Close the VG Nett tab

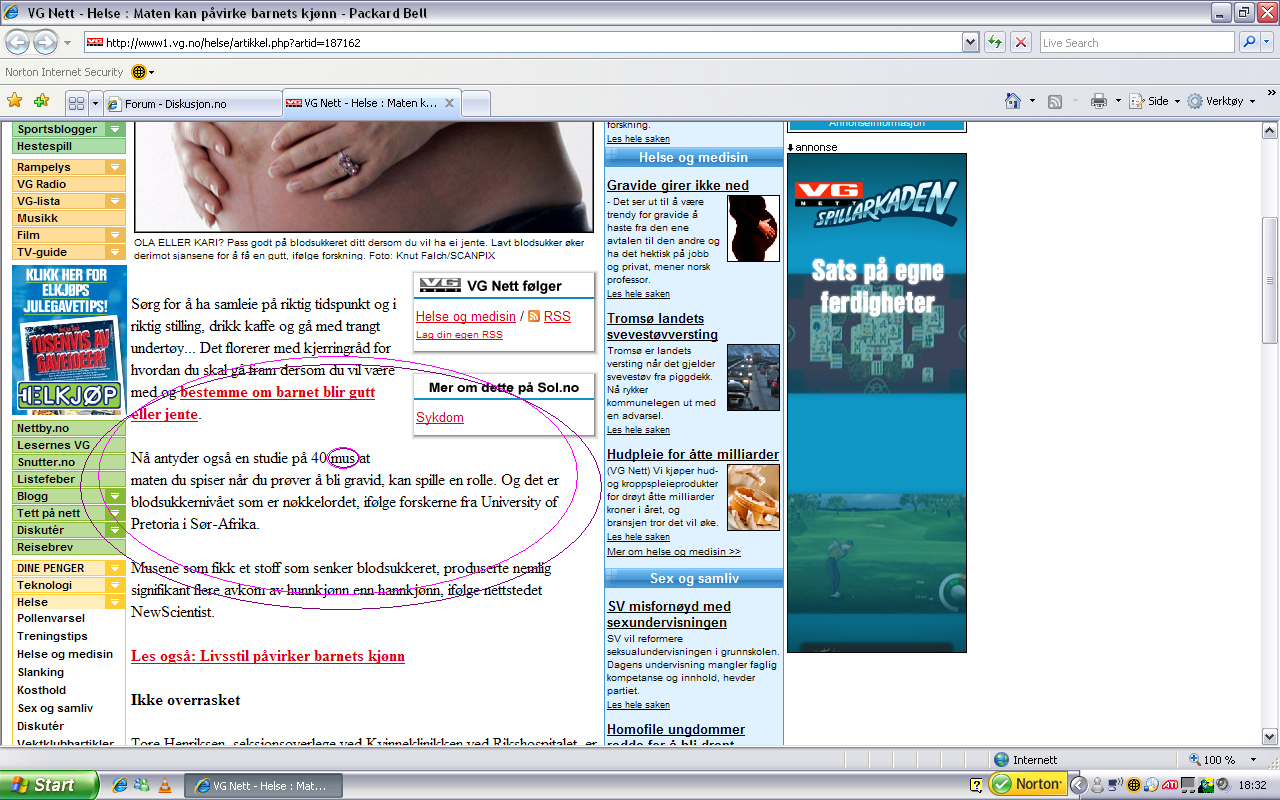click(450, 103)
